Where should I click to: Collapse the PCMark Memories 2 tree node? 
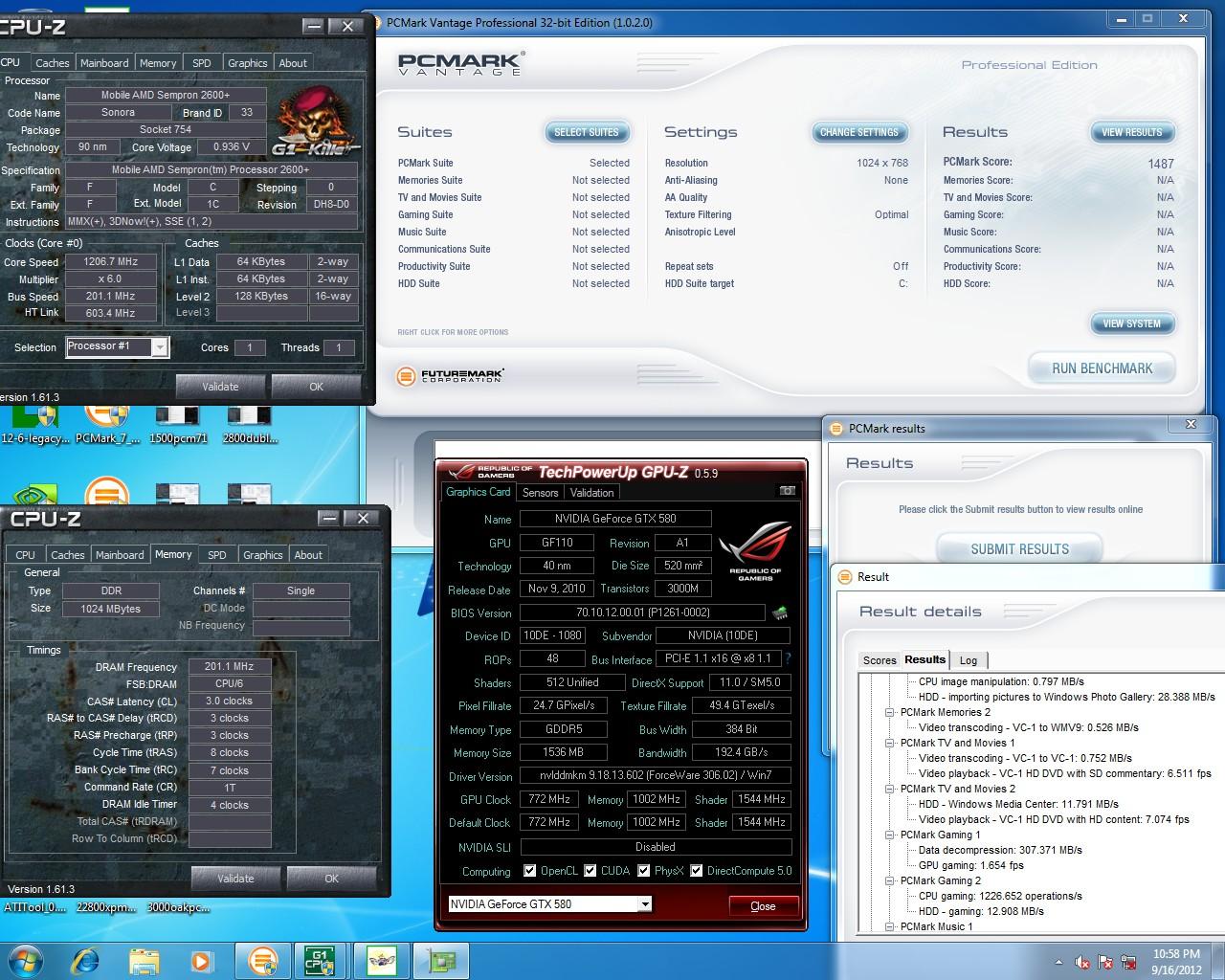[890, 712]
